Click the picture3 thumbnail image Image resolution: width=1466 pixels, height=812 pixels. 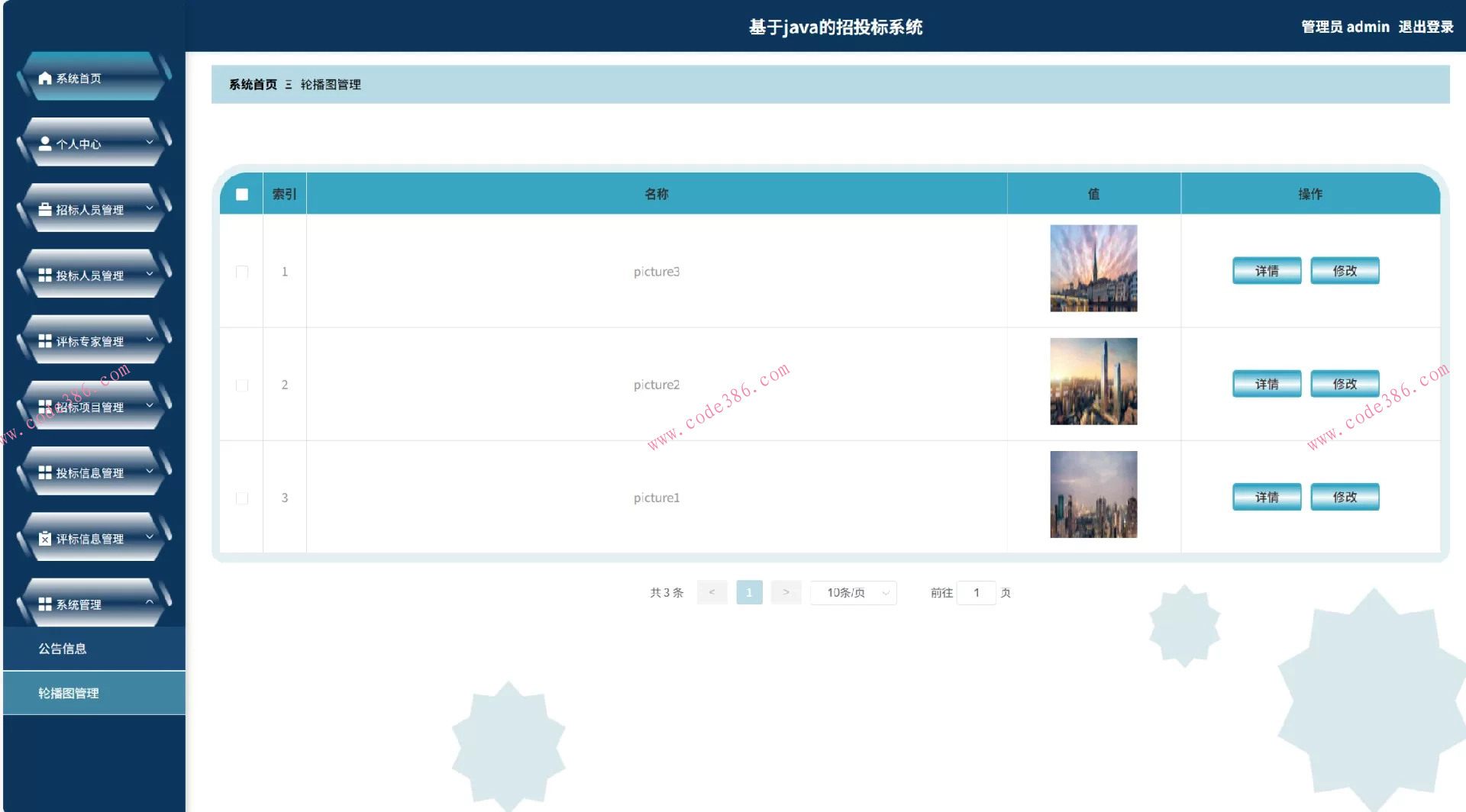point(1093,268)
